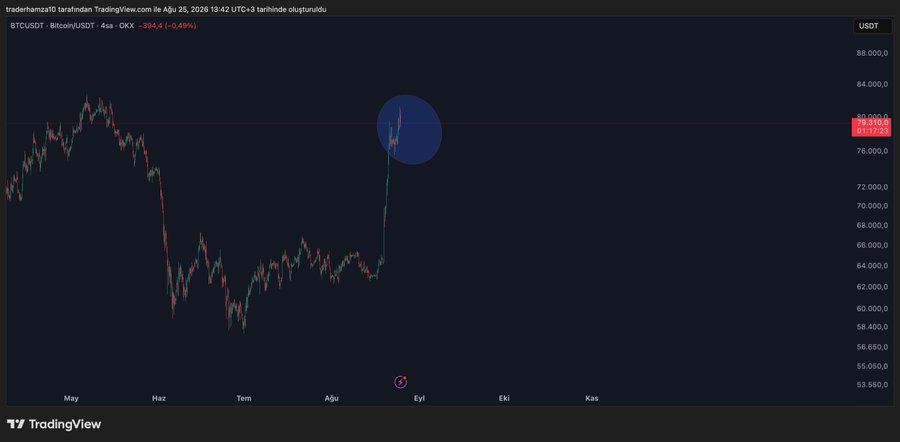Click the 76.000,0 price axis label

(x=871, y=151)
